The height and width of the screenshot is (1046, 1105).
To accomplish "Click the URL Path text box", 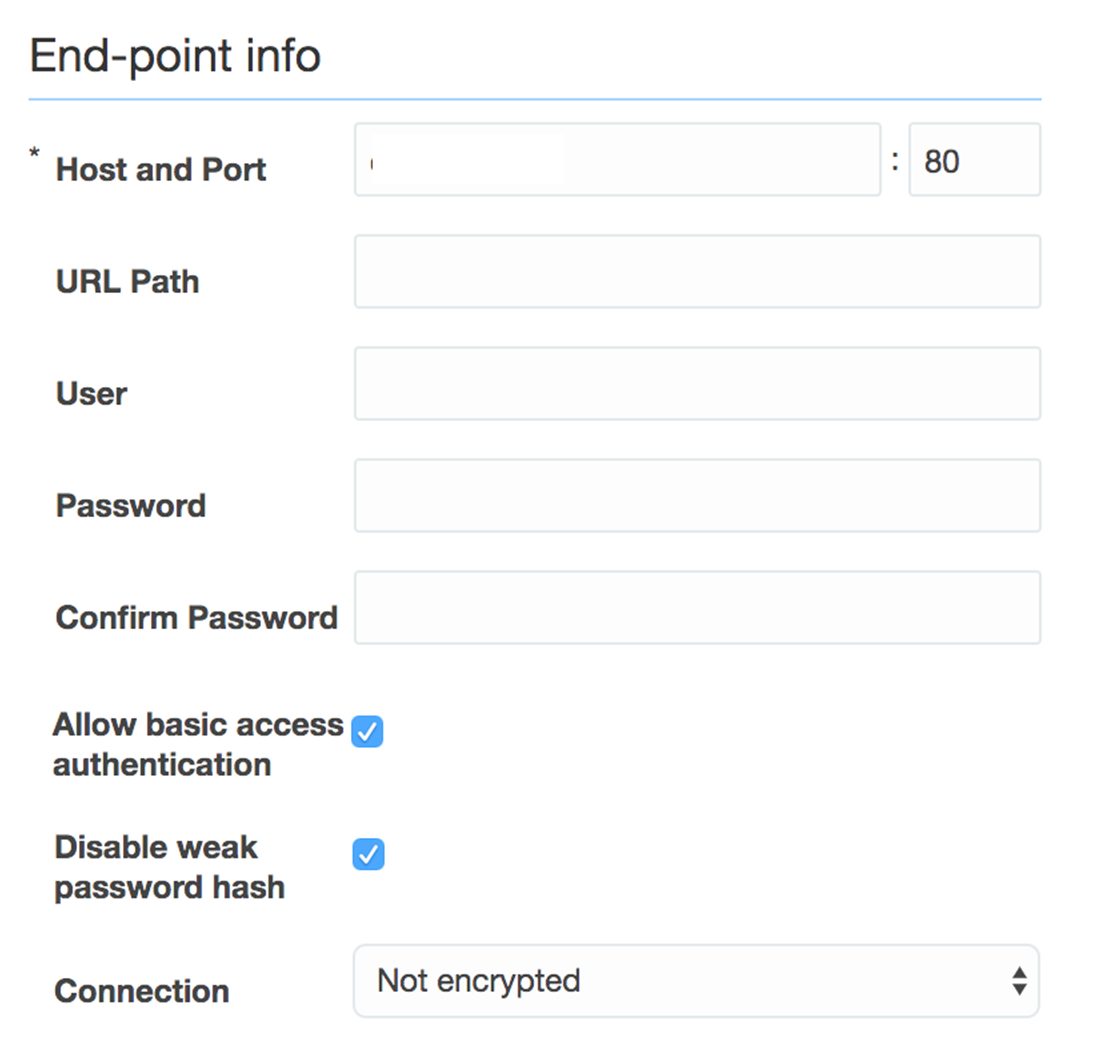I will tap(697, 272).
